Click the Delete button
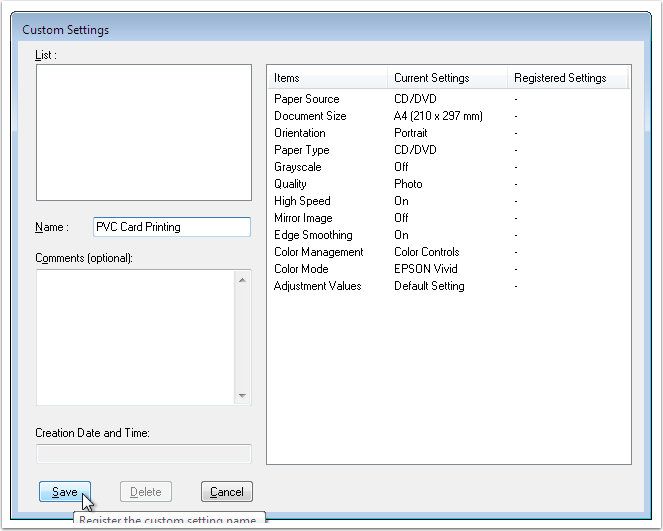 [x=146, y=492]
